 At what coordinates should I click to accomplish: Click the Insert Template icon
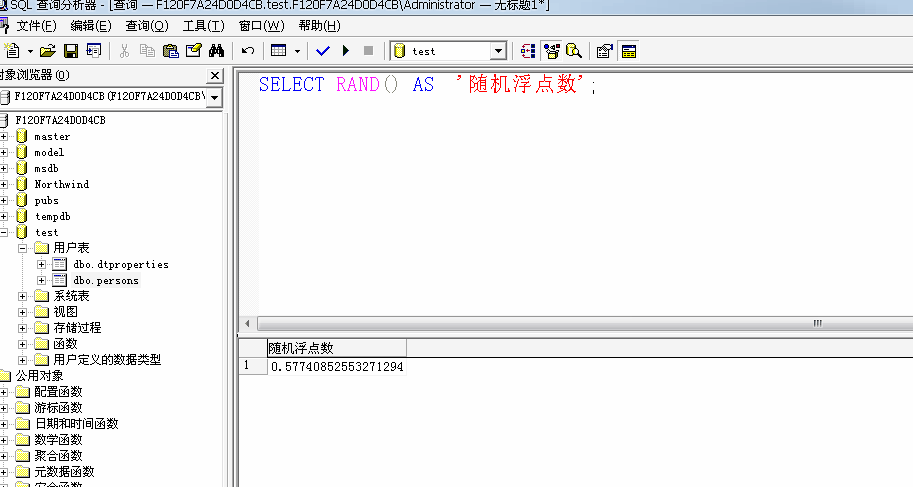[93, 51]
